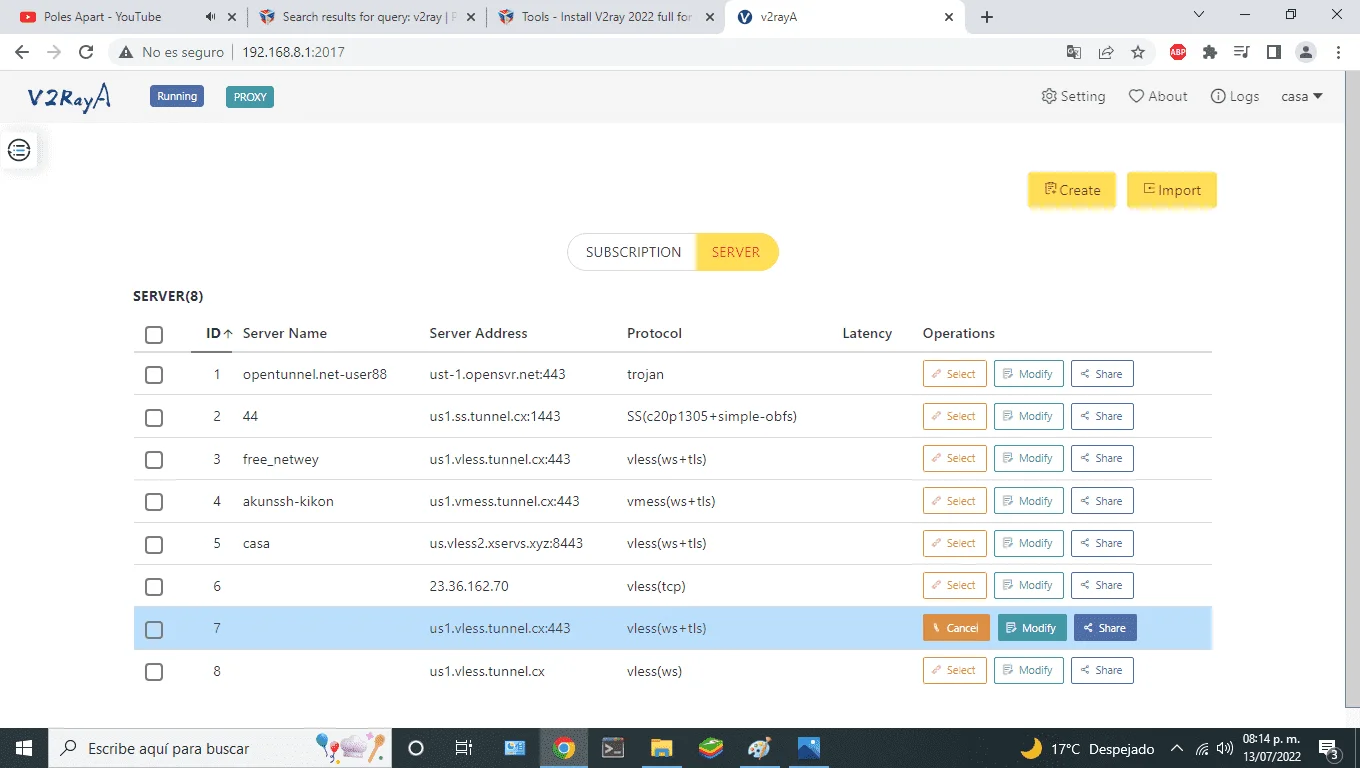The width and height of the screenshot is (1360, 768).
Task: Open the Adblock Plus extension
Action: tap(1178, 52)
